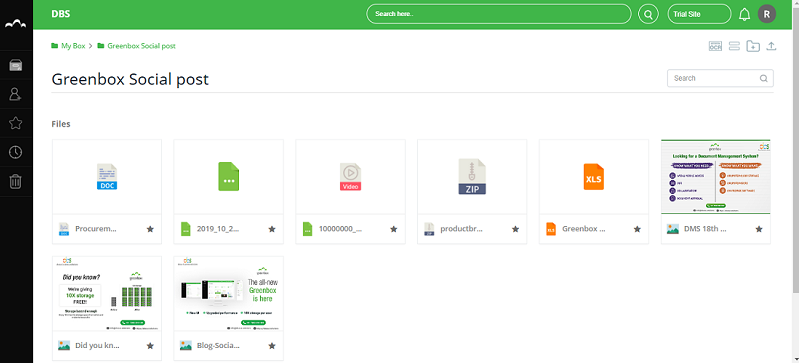Open the shared users sidebar icon
799x363 pixels.
coord(16,94)
